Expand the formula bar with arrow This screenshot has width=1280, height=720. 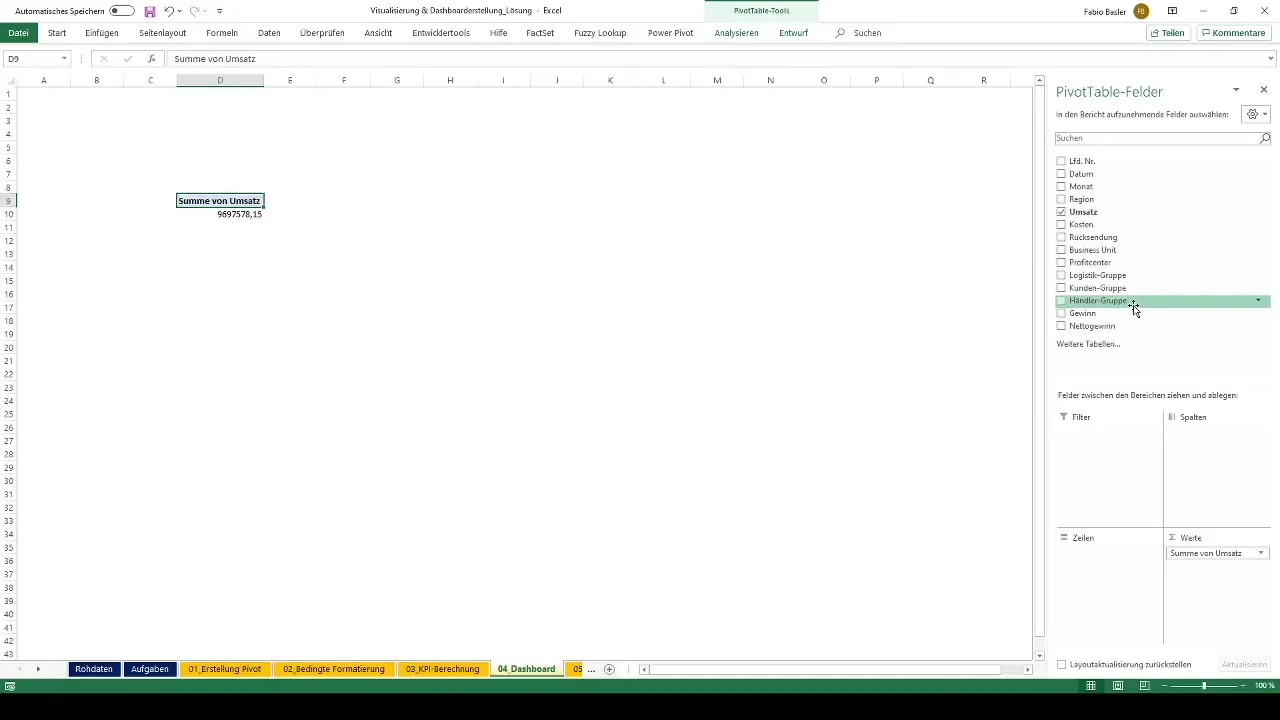pyautogui.click(x=1271, y=59)
